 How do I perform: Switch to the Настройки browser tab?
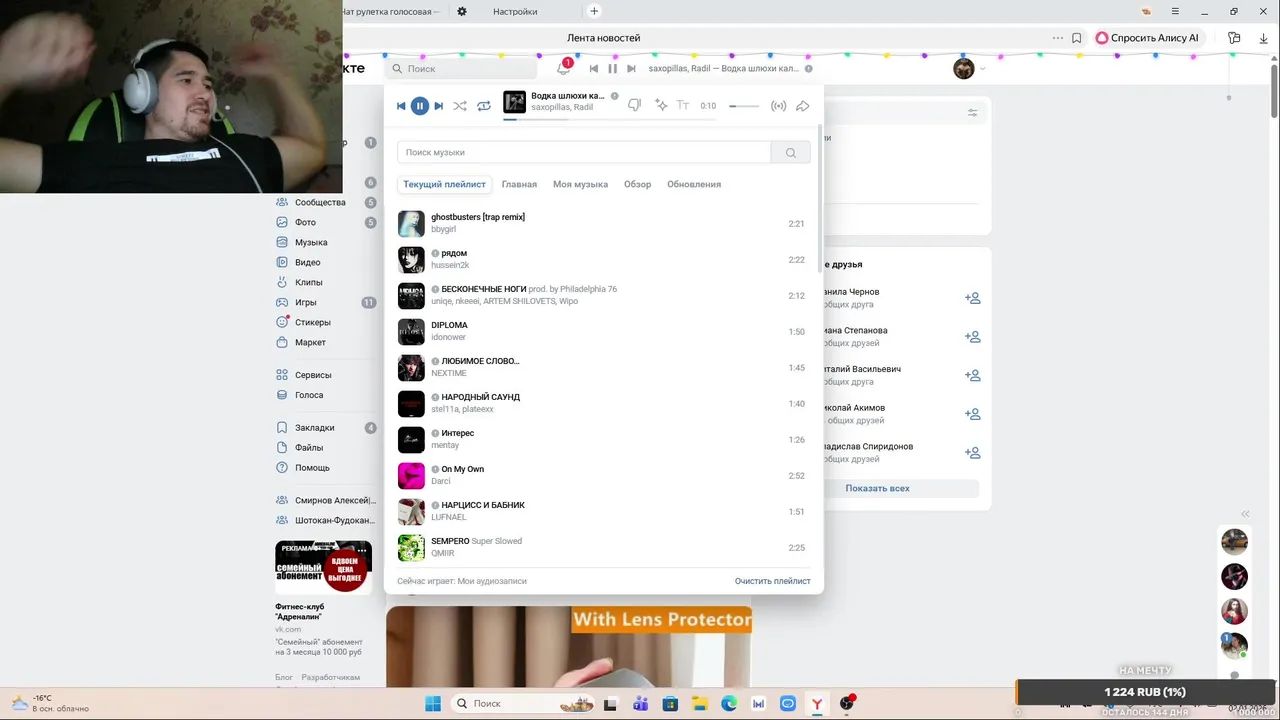pos(515,12)
